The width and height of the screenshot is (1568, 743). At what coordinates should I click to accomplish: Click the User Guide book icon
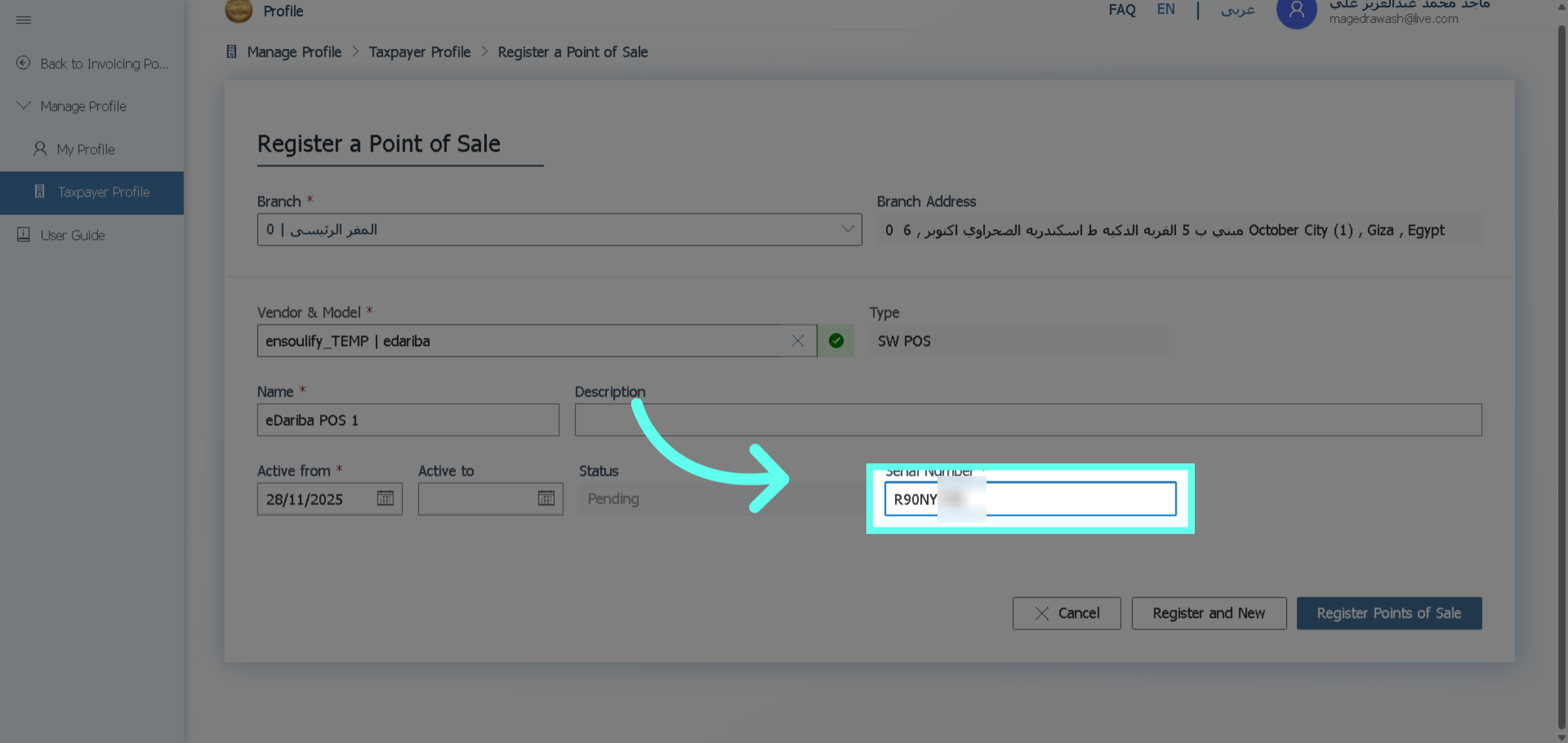24,234
